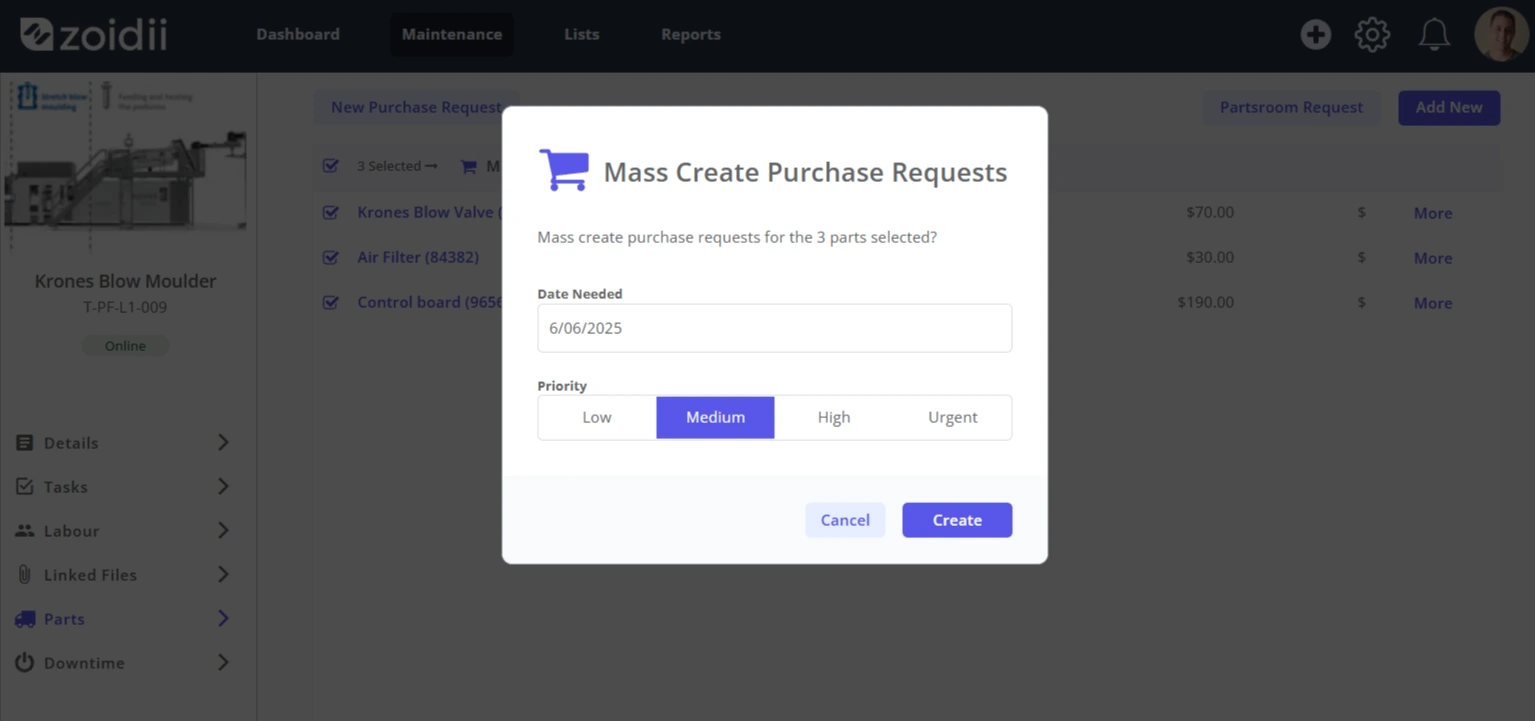Click the Tasks checkmark icon

pos(25,487)
